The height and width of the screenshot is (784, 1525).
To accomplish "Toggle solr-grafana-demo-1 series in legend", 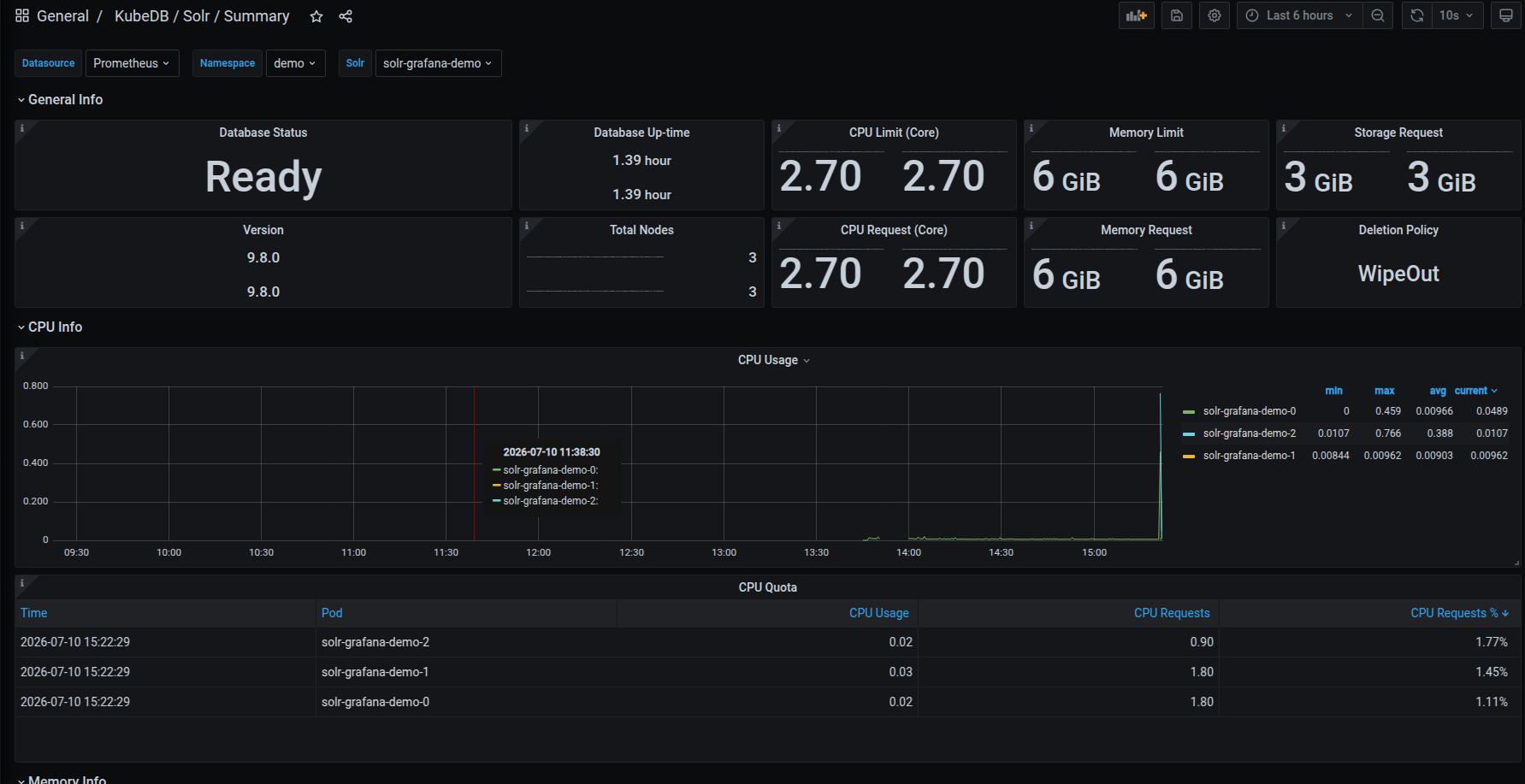I will [1249, 456].
